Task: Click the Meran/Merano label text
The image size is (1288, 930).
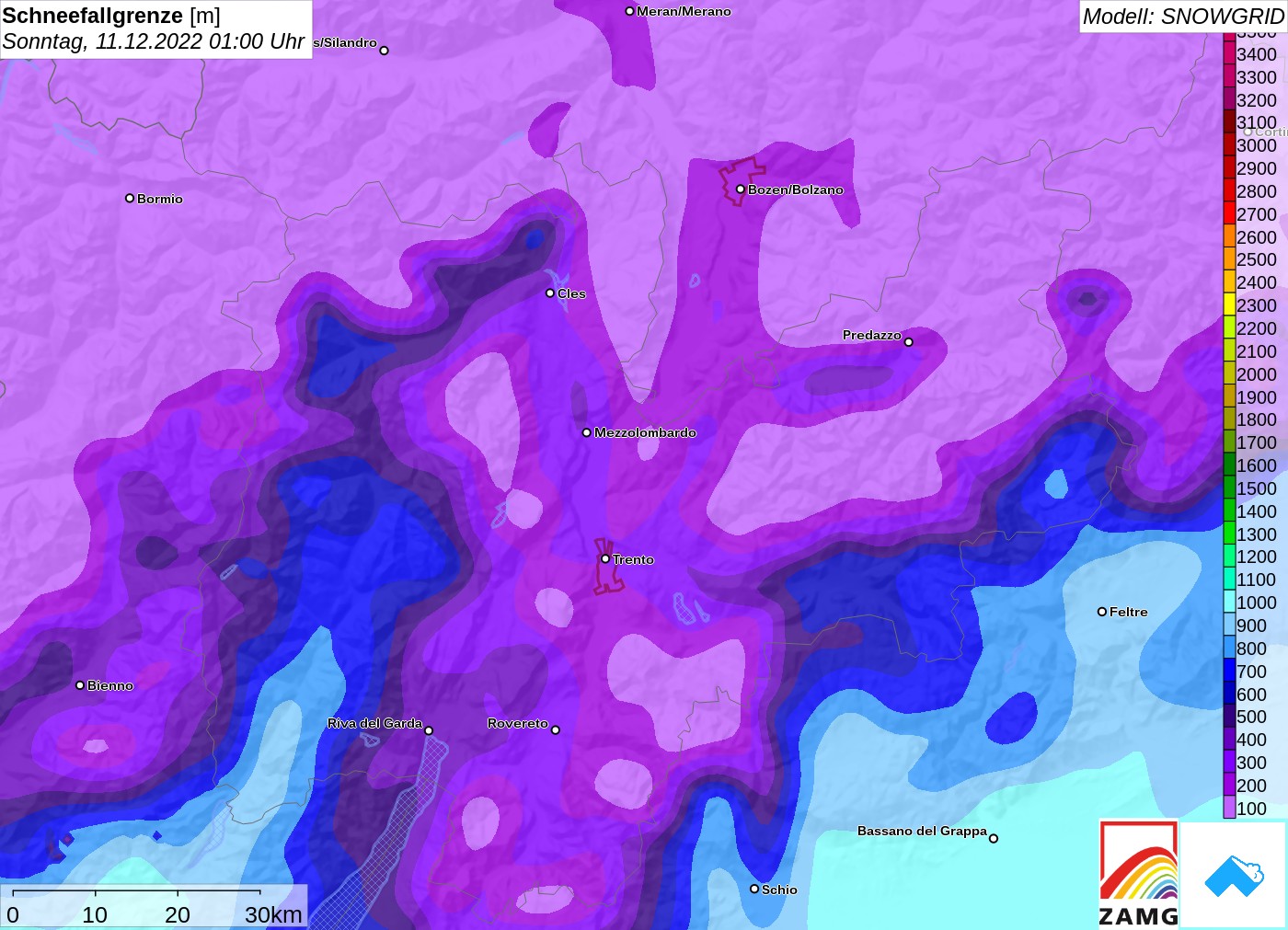Action: coord(684,11)
